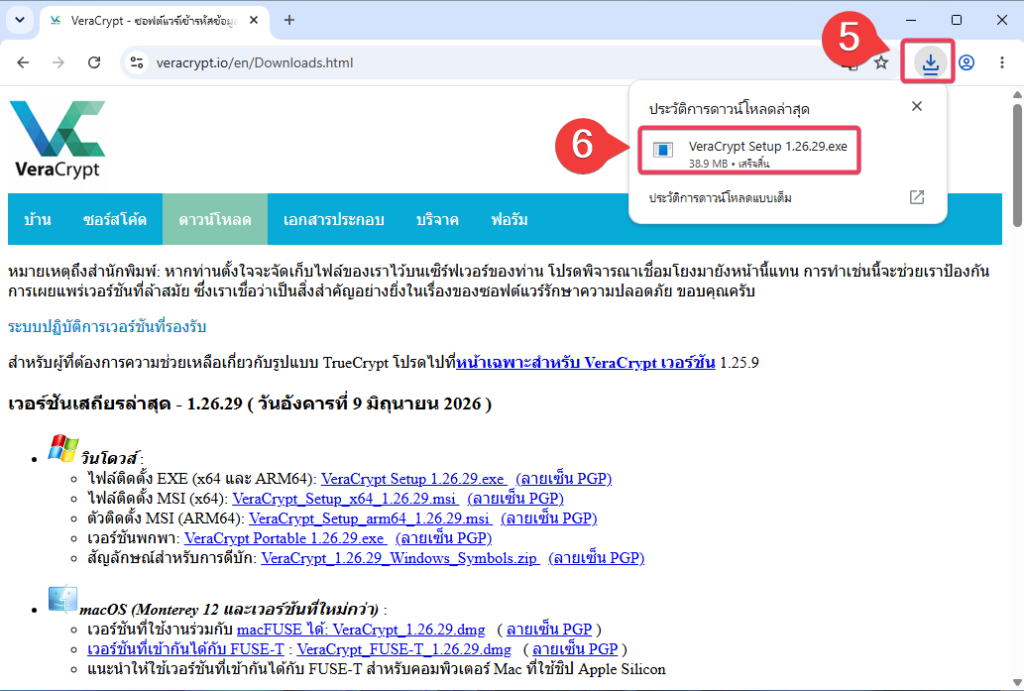Download VeraCrypt_FUSE-T_1.26.29.dmg link
This screenshot has width=1024, height=691.
click(404, 649)
